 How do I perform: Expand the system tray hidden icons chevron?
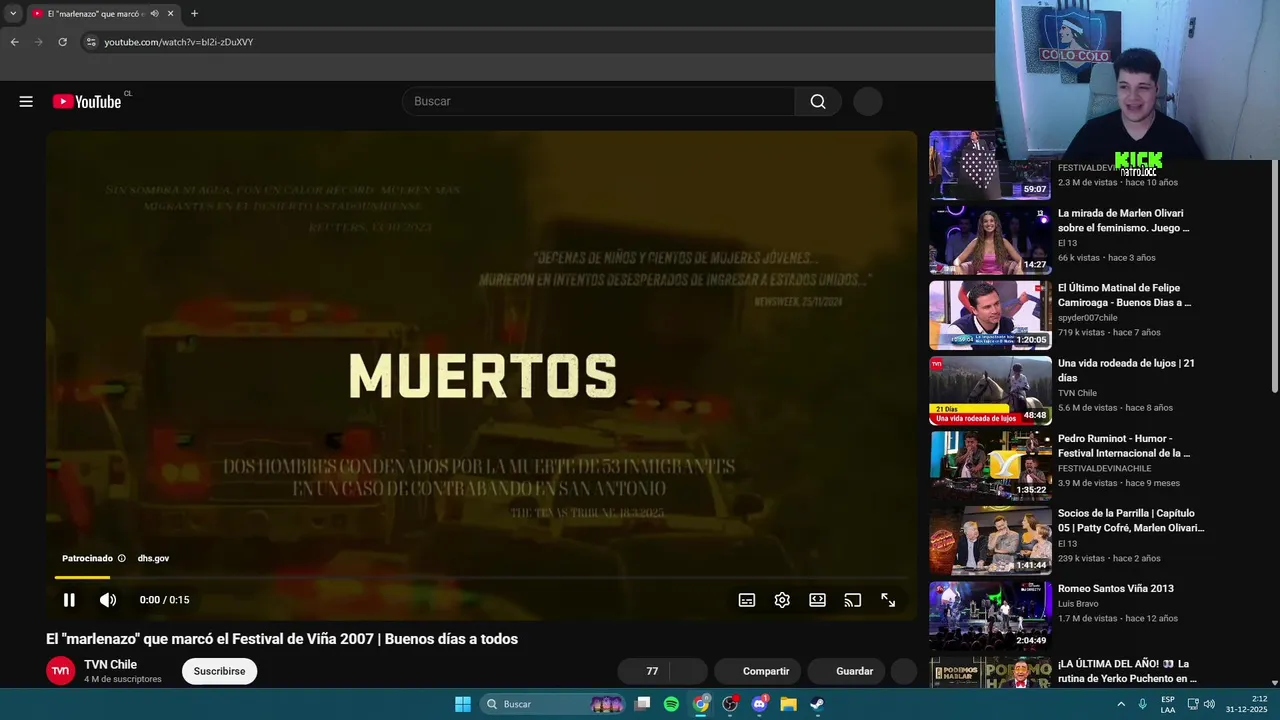point(1121,704)
